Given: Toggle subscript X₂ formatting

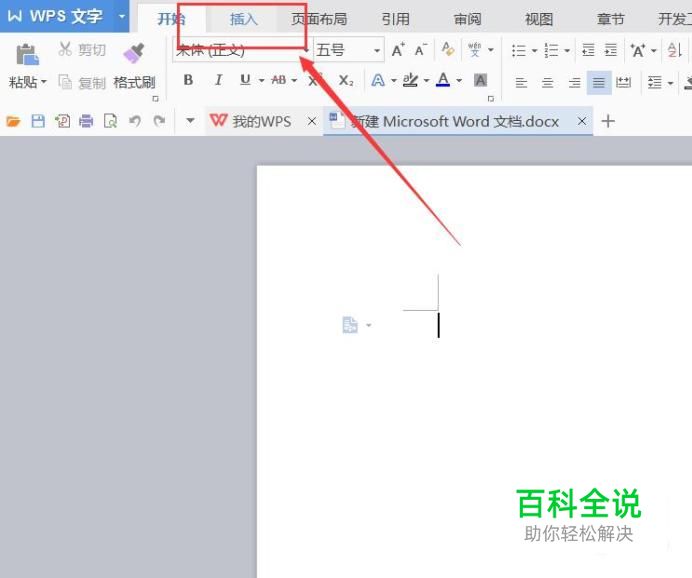Looking at the screenshot, I should [x=346, y=81].
